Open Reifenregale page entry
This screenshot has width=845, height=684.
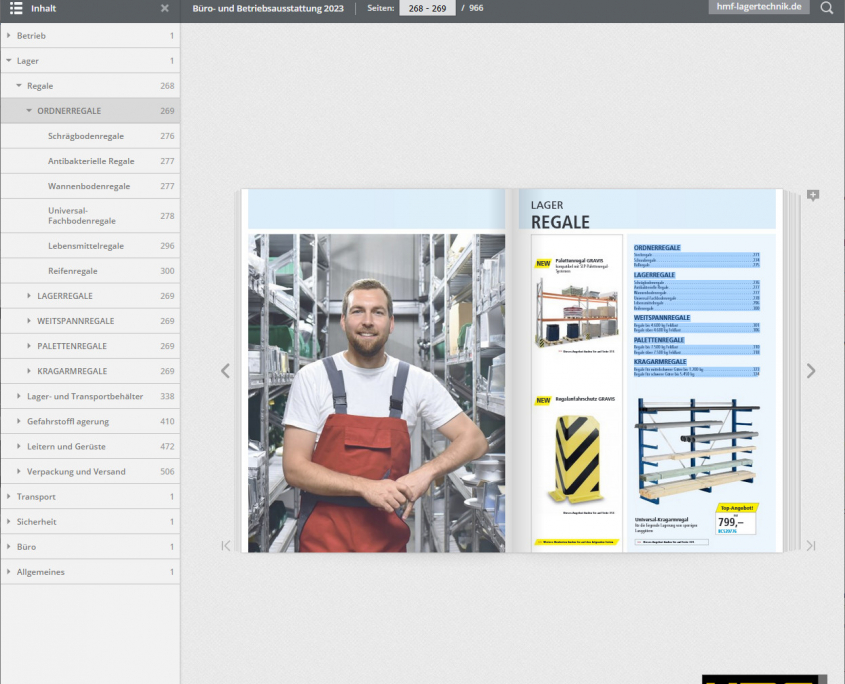(x=73, y=271)
